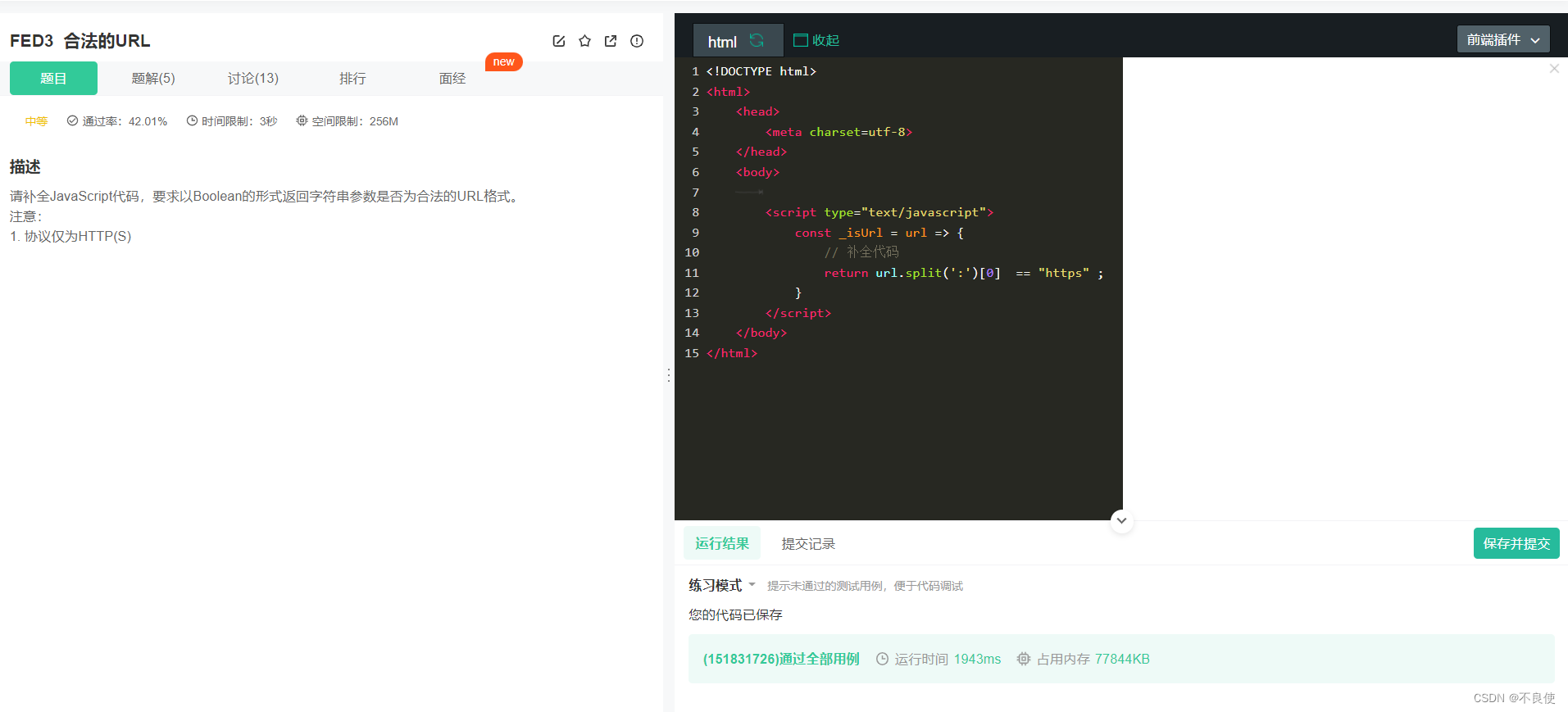This screenshot has width=1568, height=712.
Task: Close the preview pane with the X
Action: coord(1554,69)
